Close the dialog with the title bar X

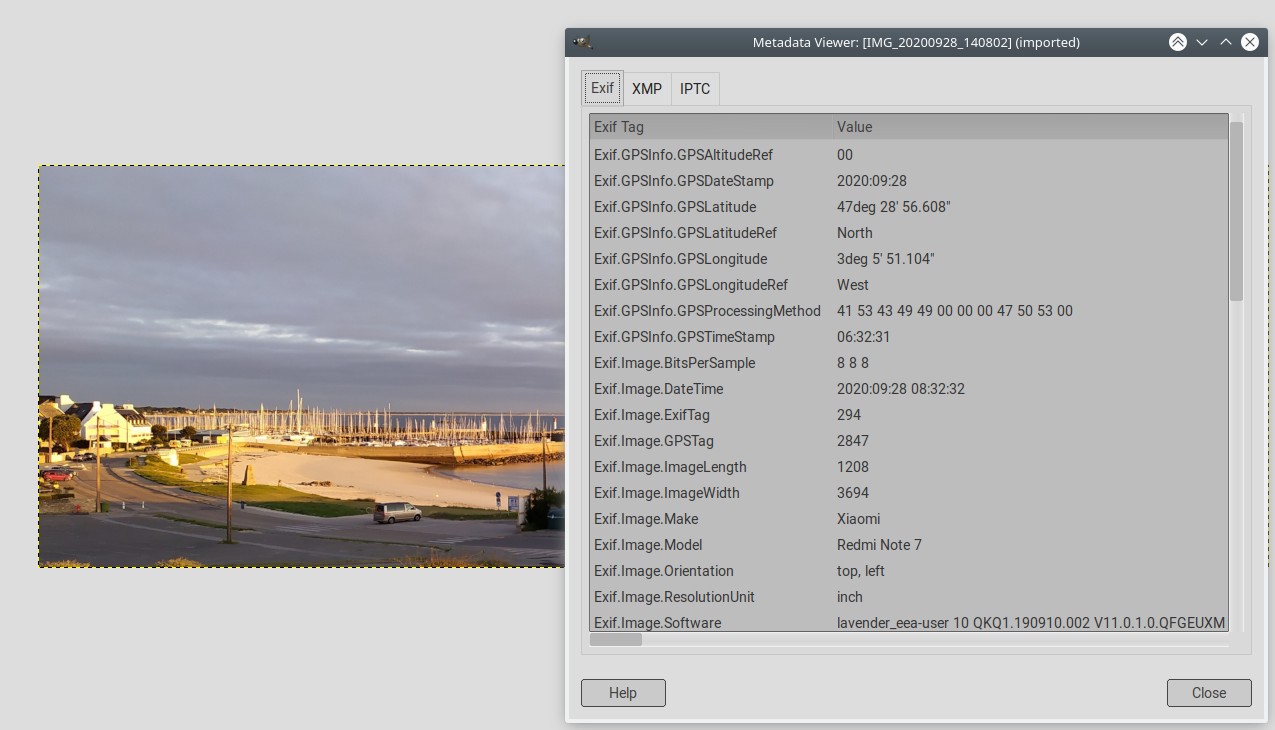[1250, 43]
